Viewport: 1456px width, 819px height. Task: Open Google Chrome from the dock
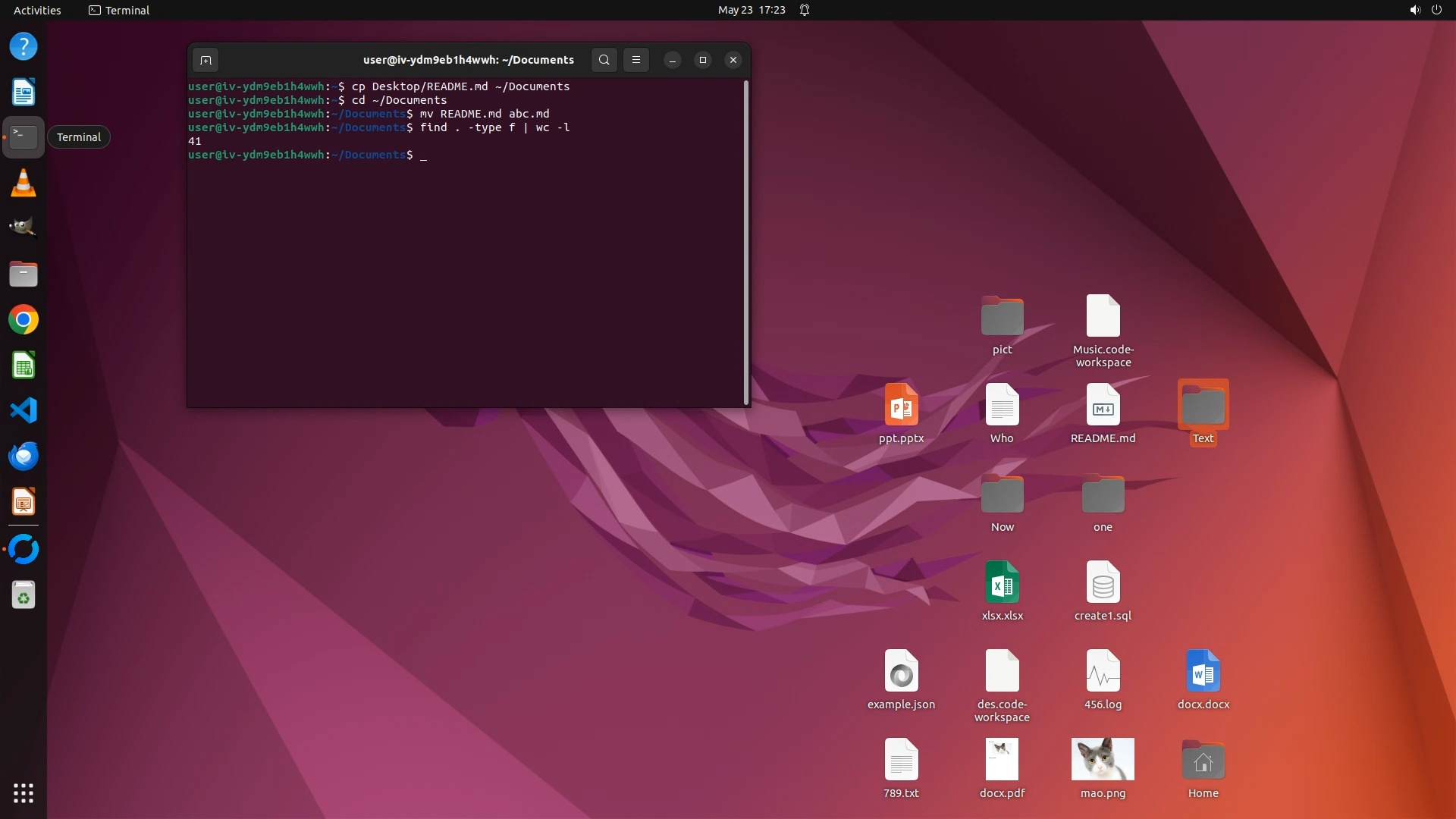[24, 319]
